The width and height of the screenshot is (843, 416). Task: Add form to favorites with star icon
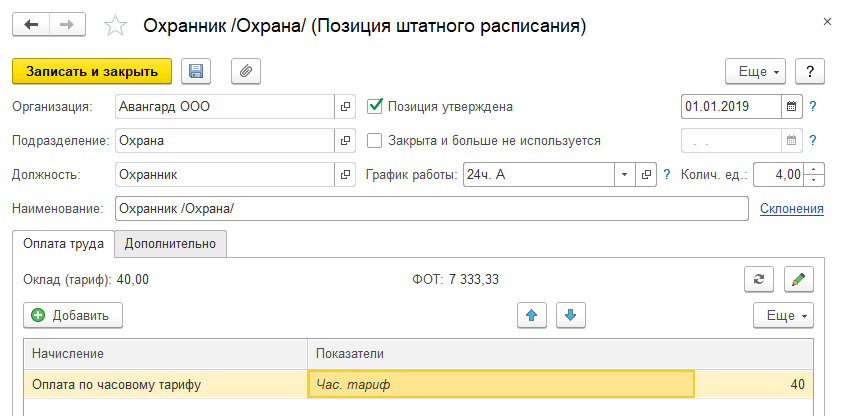116,26
